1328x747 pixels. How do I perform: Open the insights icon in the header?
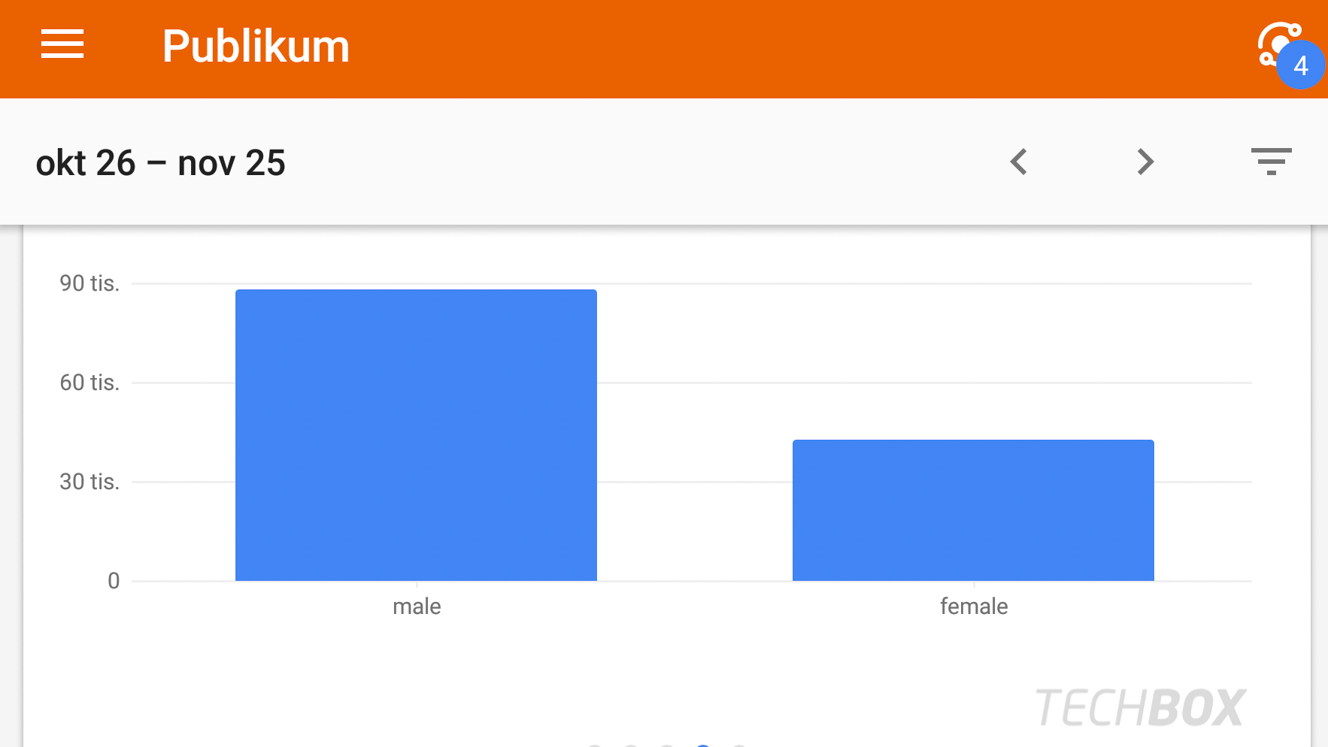1277,44
